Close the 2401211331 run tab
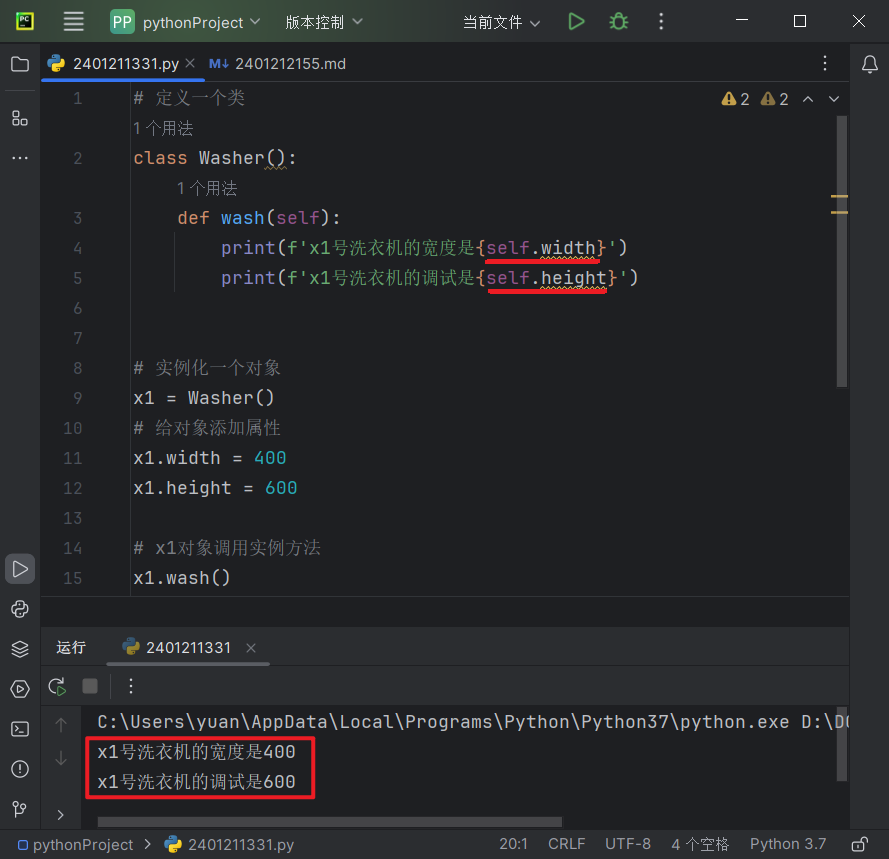 (x=251, y=648)
